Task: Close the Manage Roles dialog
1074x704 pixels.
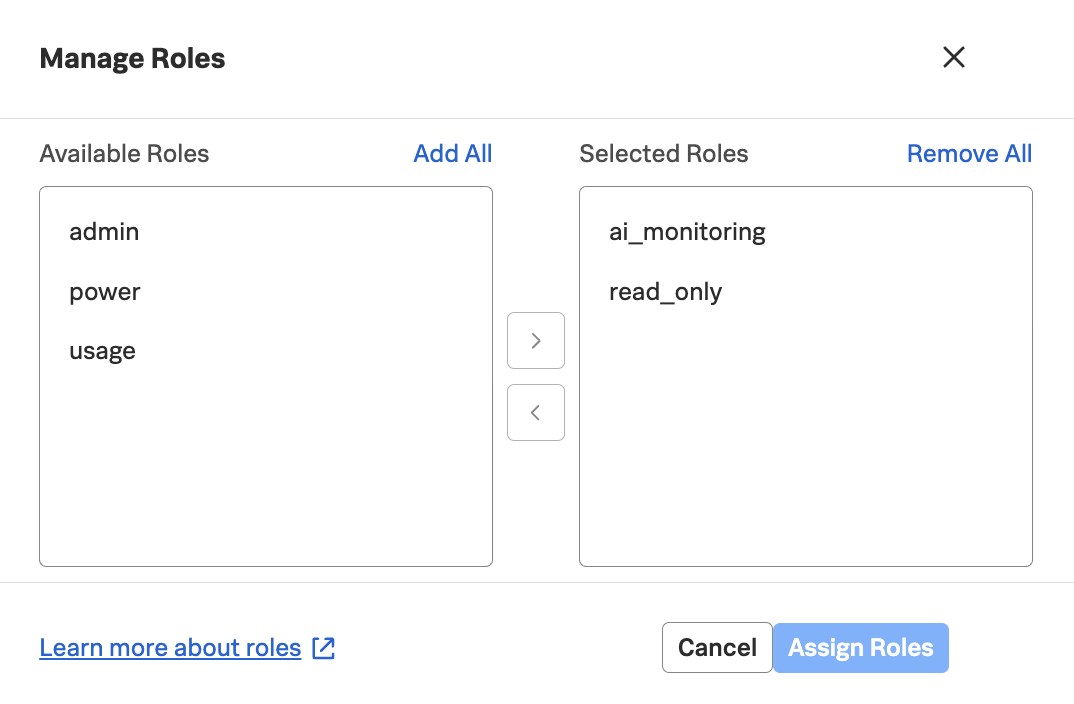Action: [x=953, y=58]
